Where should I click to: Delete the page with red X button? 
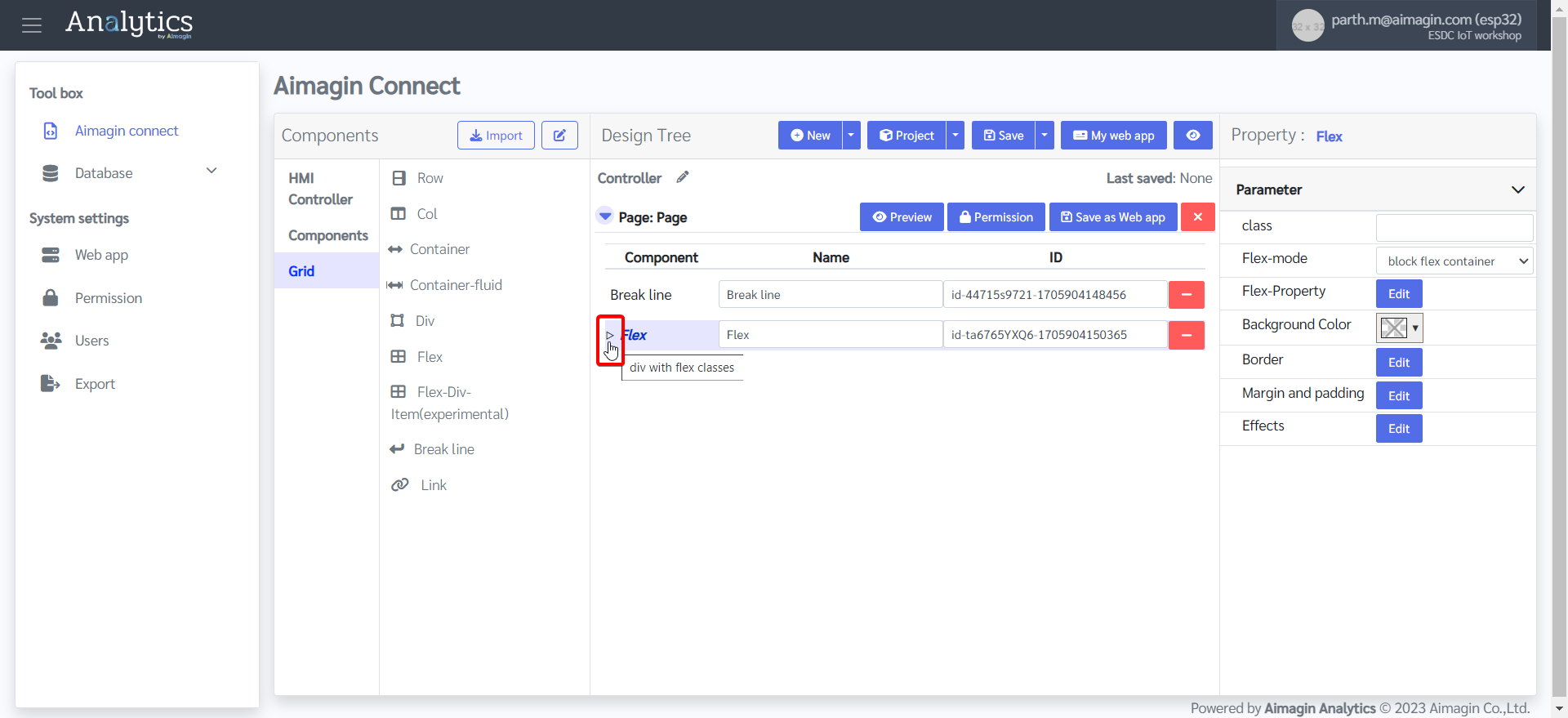coord(1198,217)
